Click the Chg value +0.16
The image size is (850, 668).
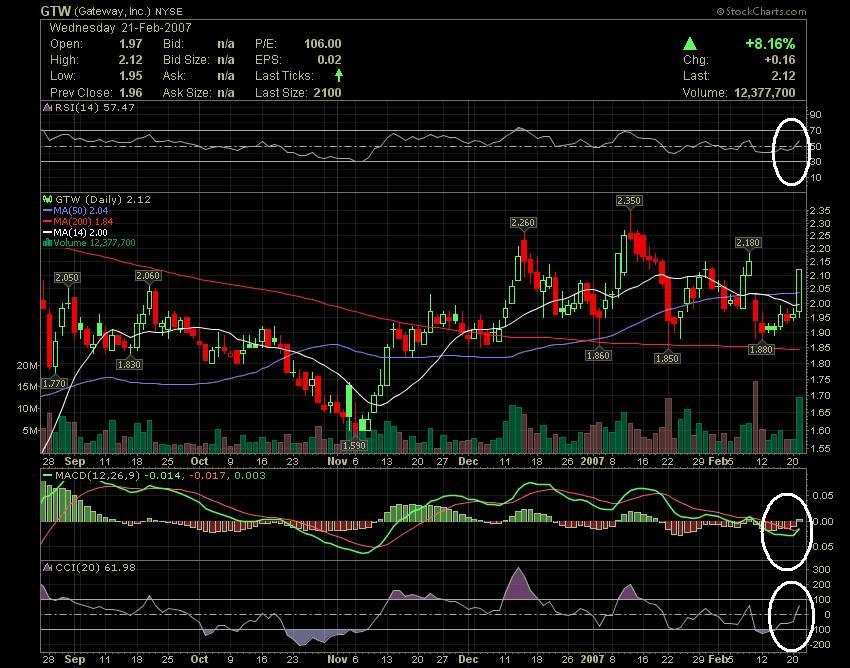pyautogui.click(x=780, y=60)
